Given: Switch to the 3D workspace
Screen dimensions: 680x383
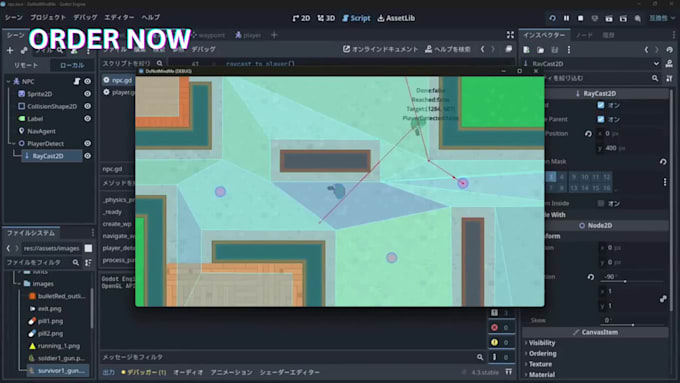Looking at the screenshot, I should coord(326,18).
